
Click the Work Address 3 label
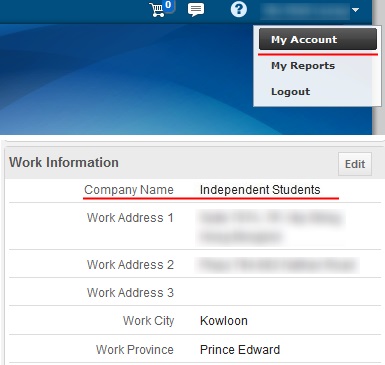(x=130, y=293)
